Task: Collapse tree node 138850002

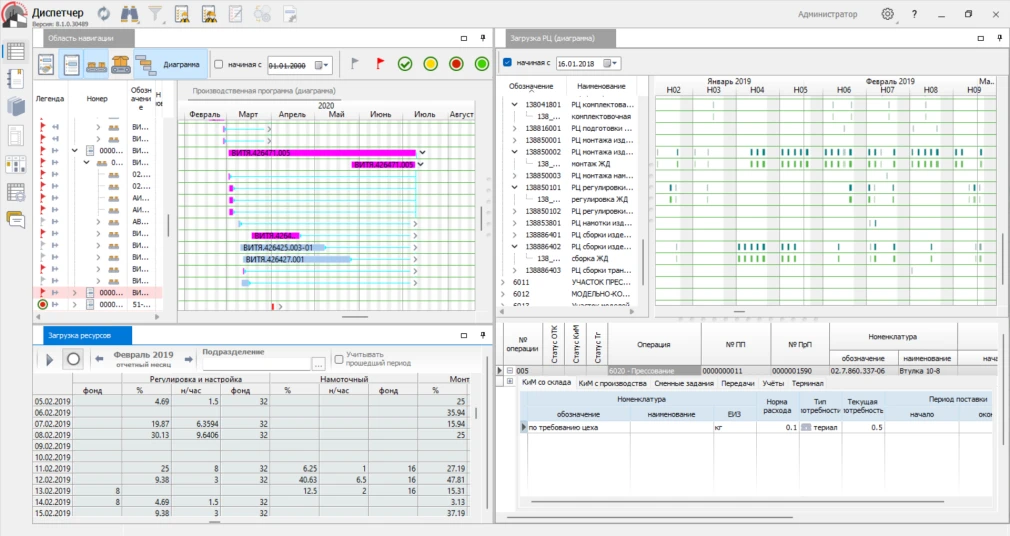Action: click(x=515, y=152)
